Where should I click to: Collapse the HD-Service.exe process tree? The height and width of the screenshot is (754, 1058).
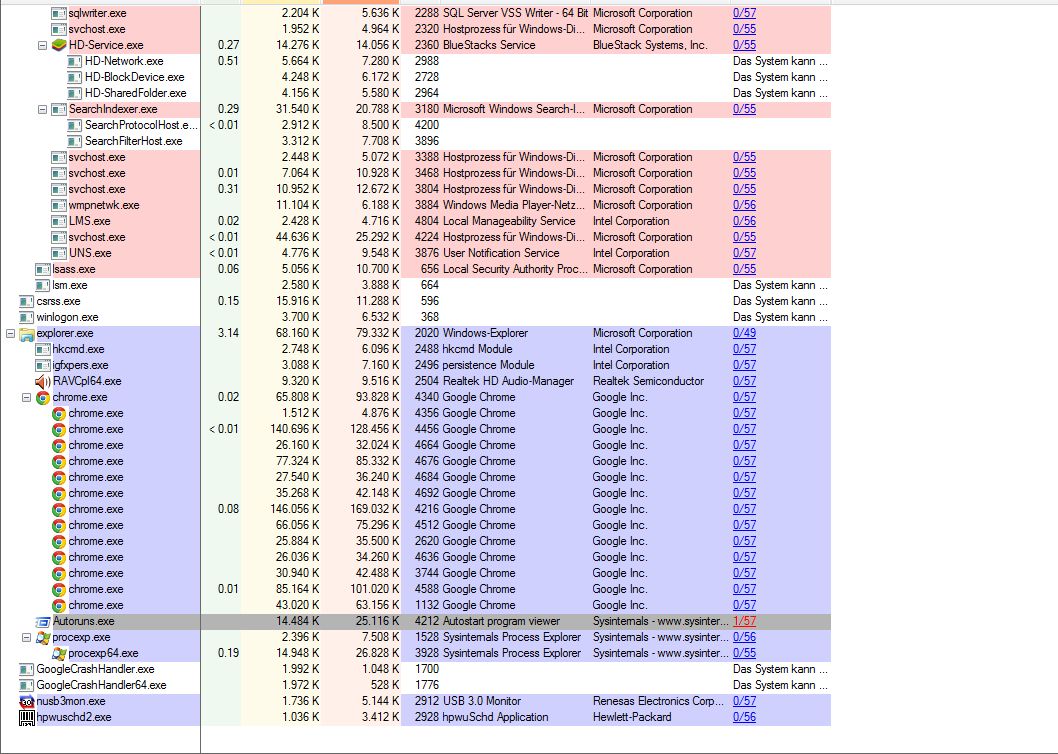[x=43, y=45]
